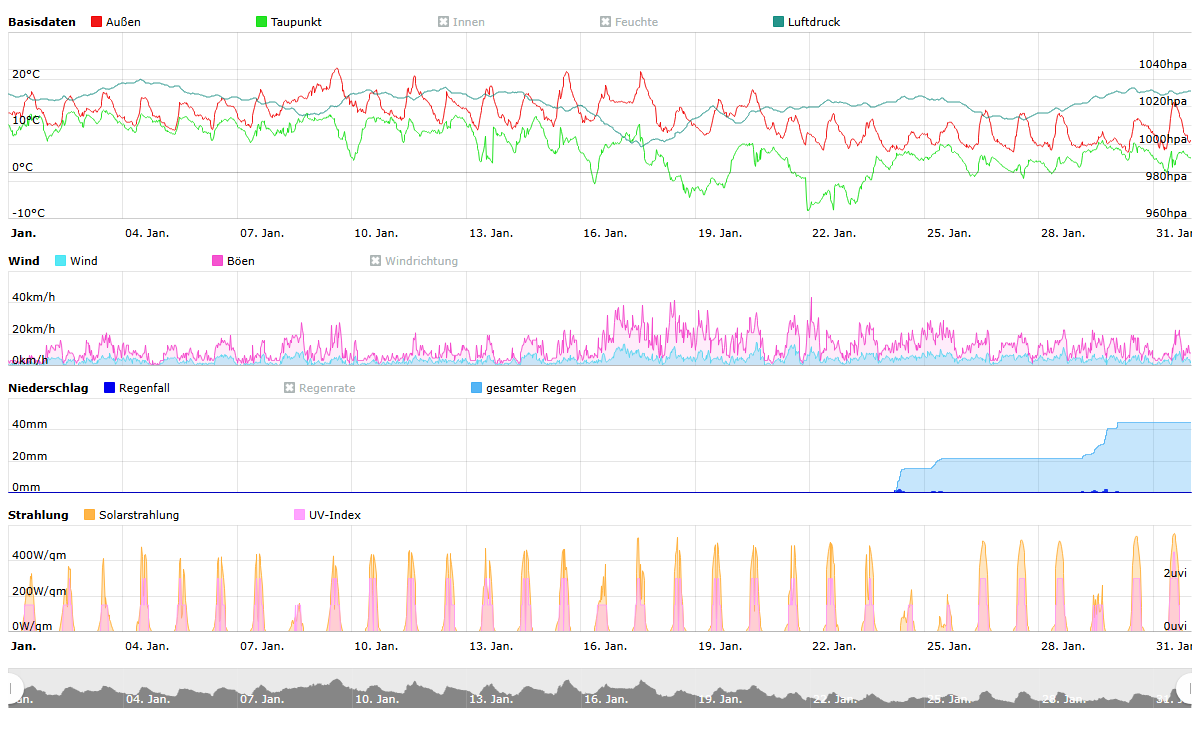This screenshot has width=1200, height=750.
Task: Toggle the red Außen series legend icon
Action: 97,22
